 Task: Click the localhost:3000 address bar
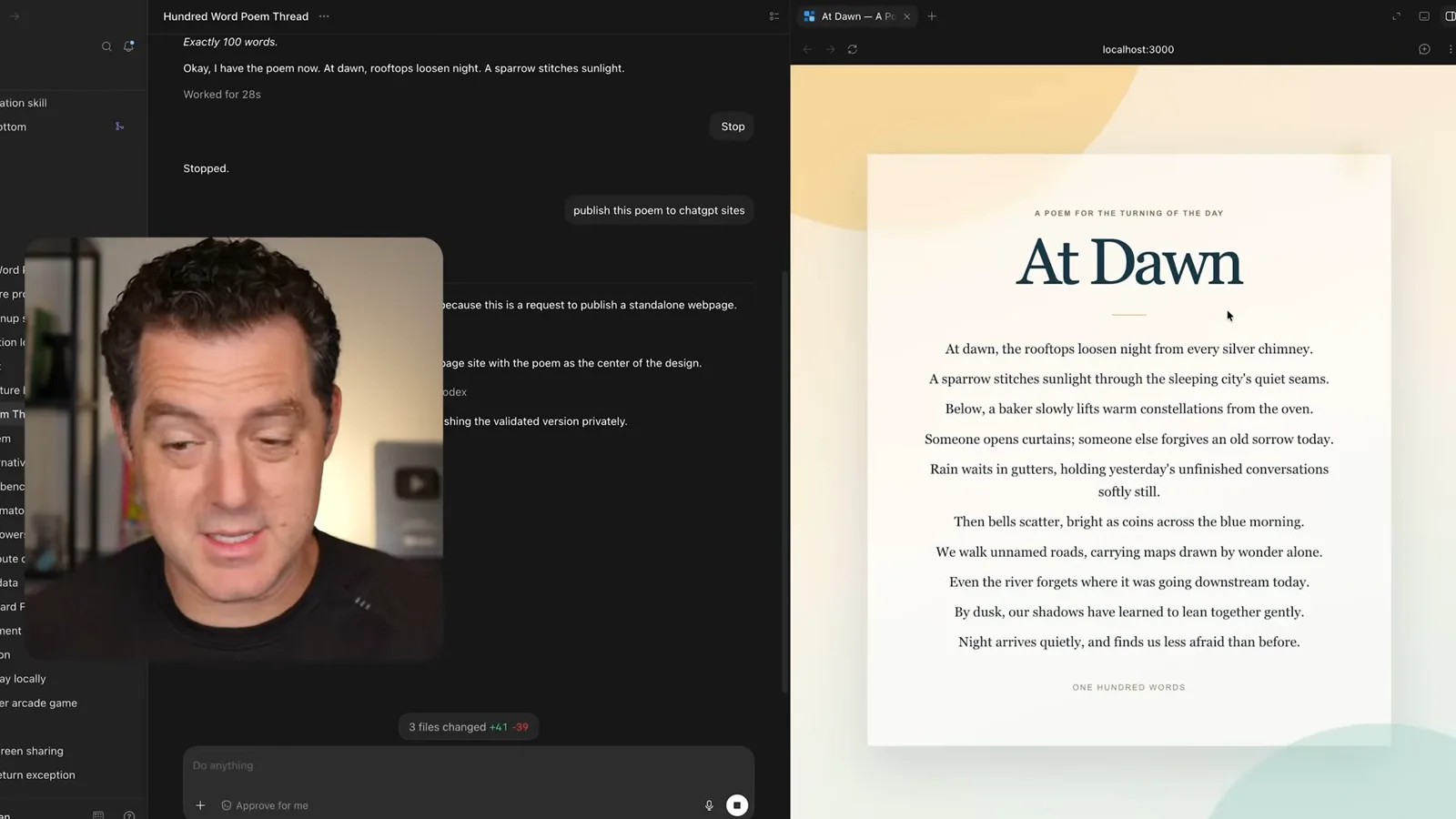point(1137,49)
